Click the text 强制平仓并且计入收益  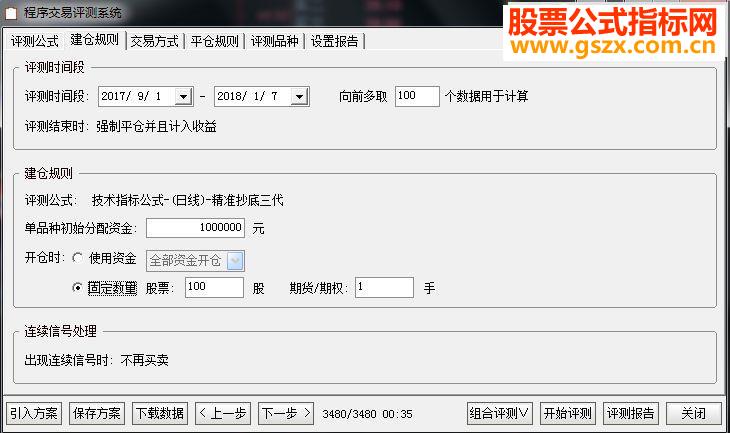pos(156,127)
